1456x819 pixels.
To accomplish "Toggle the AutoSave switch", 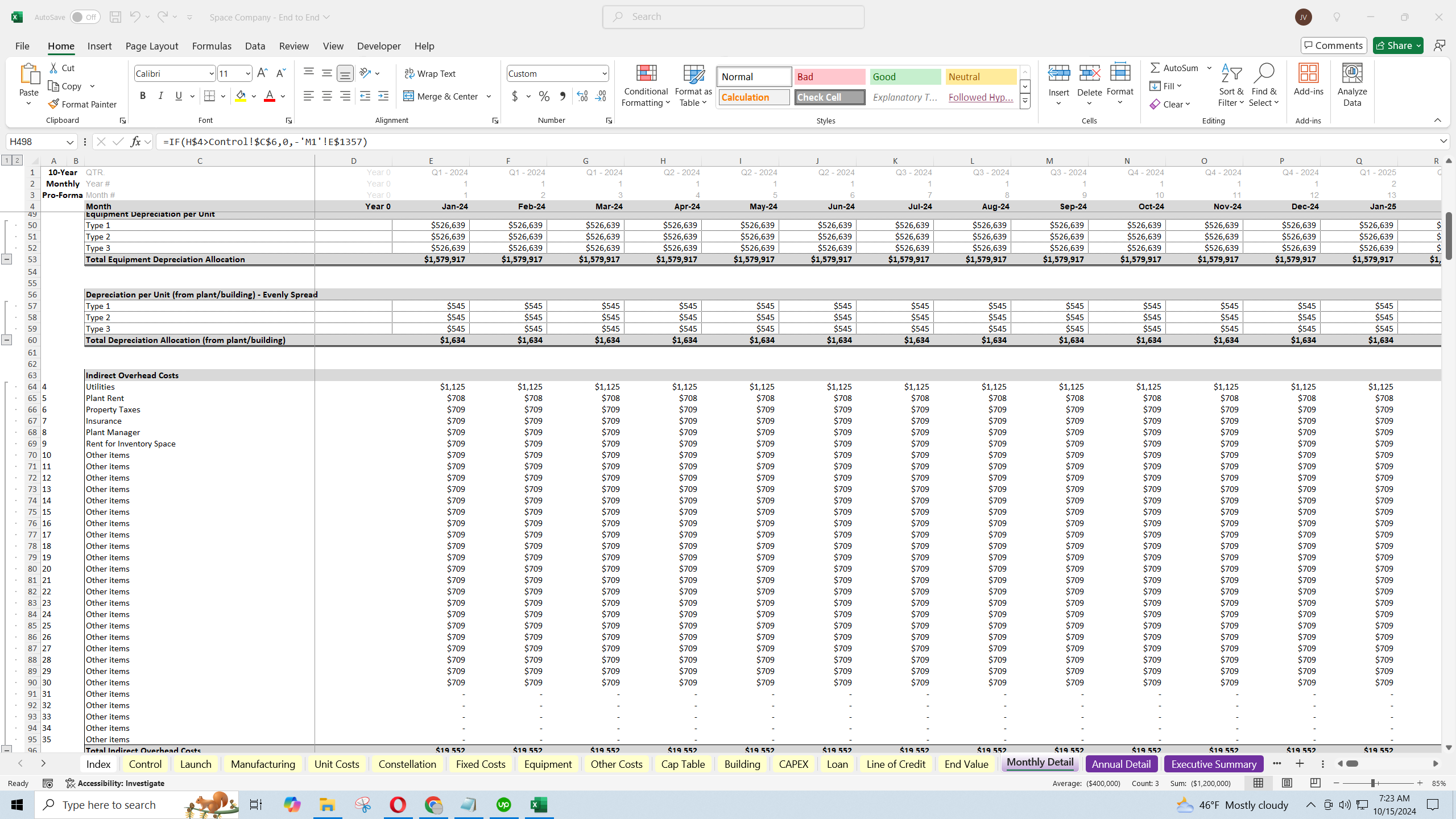I will pyautogui.click(x=85, y=17).
